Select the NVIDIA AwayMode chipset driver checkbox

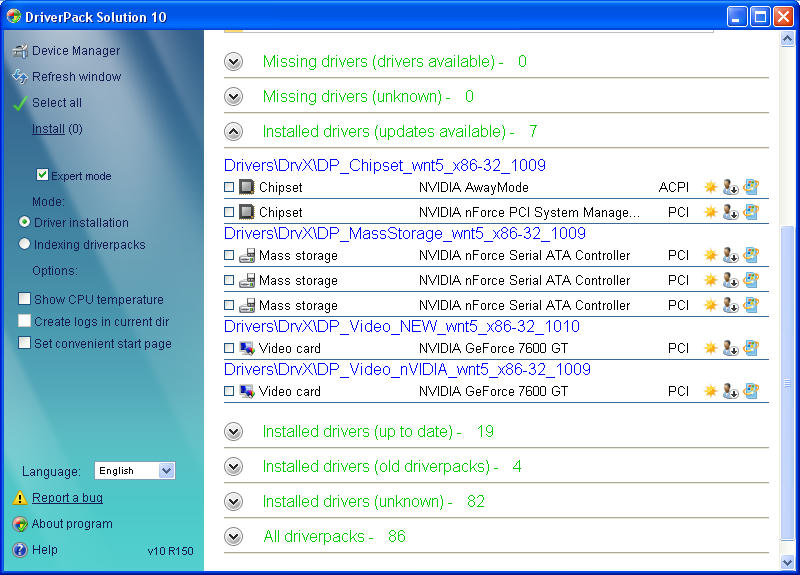[x=229, y=187]
